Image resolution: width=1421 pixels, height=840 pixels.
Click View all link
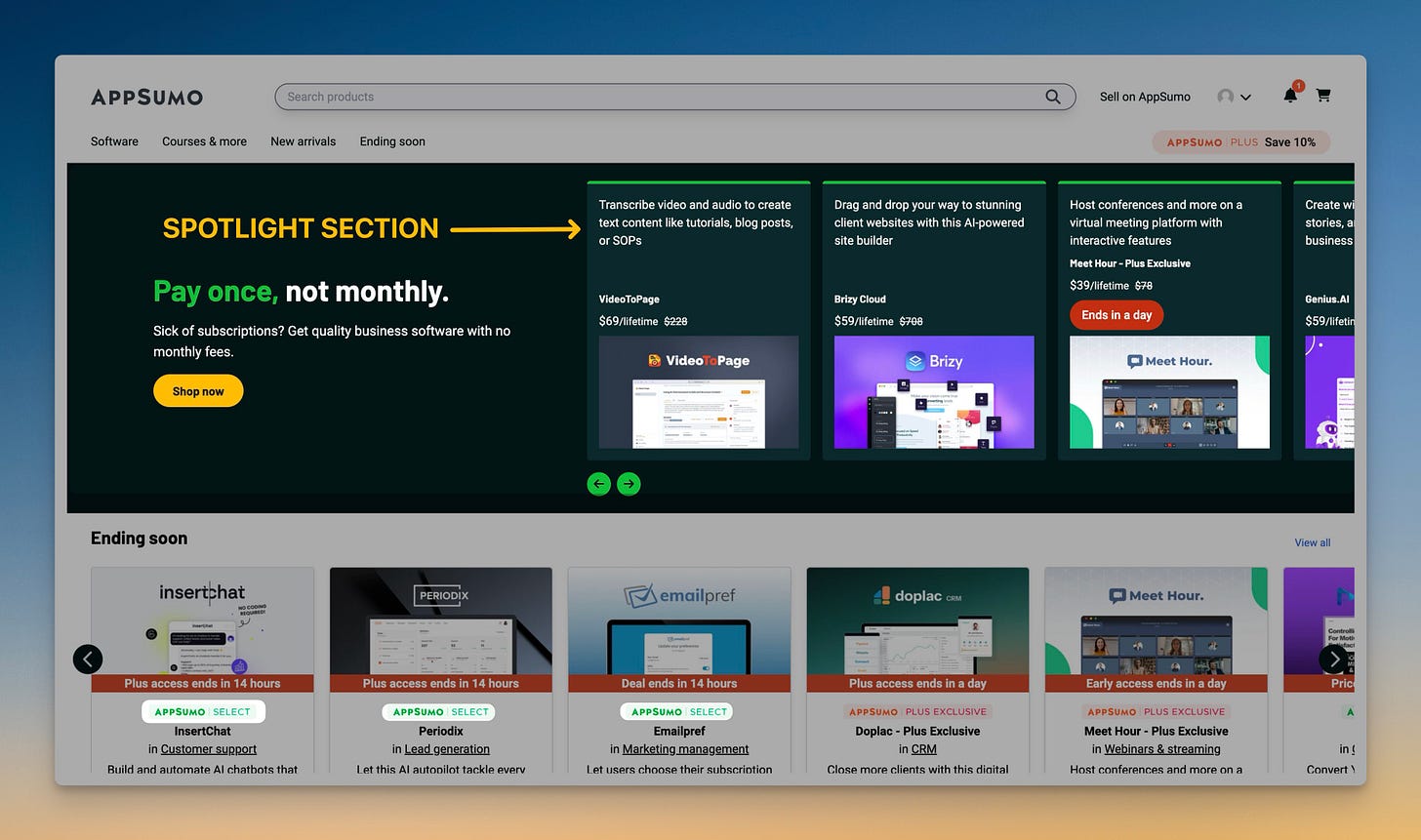tap(1312, 542)
